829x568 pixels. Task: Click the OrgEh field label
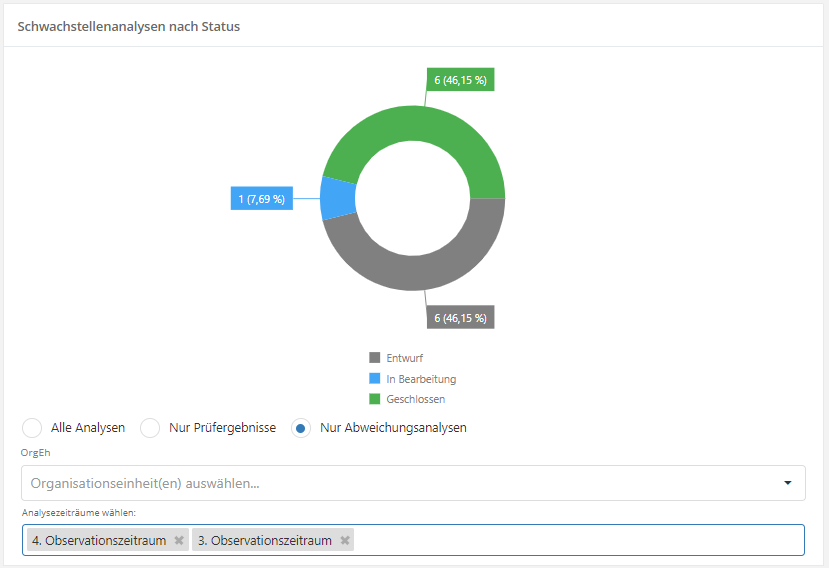point(35,453)
